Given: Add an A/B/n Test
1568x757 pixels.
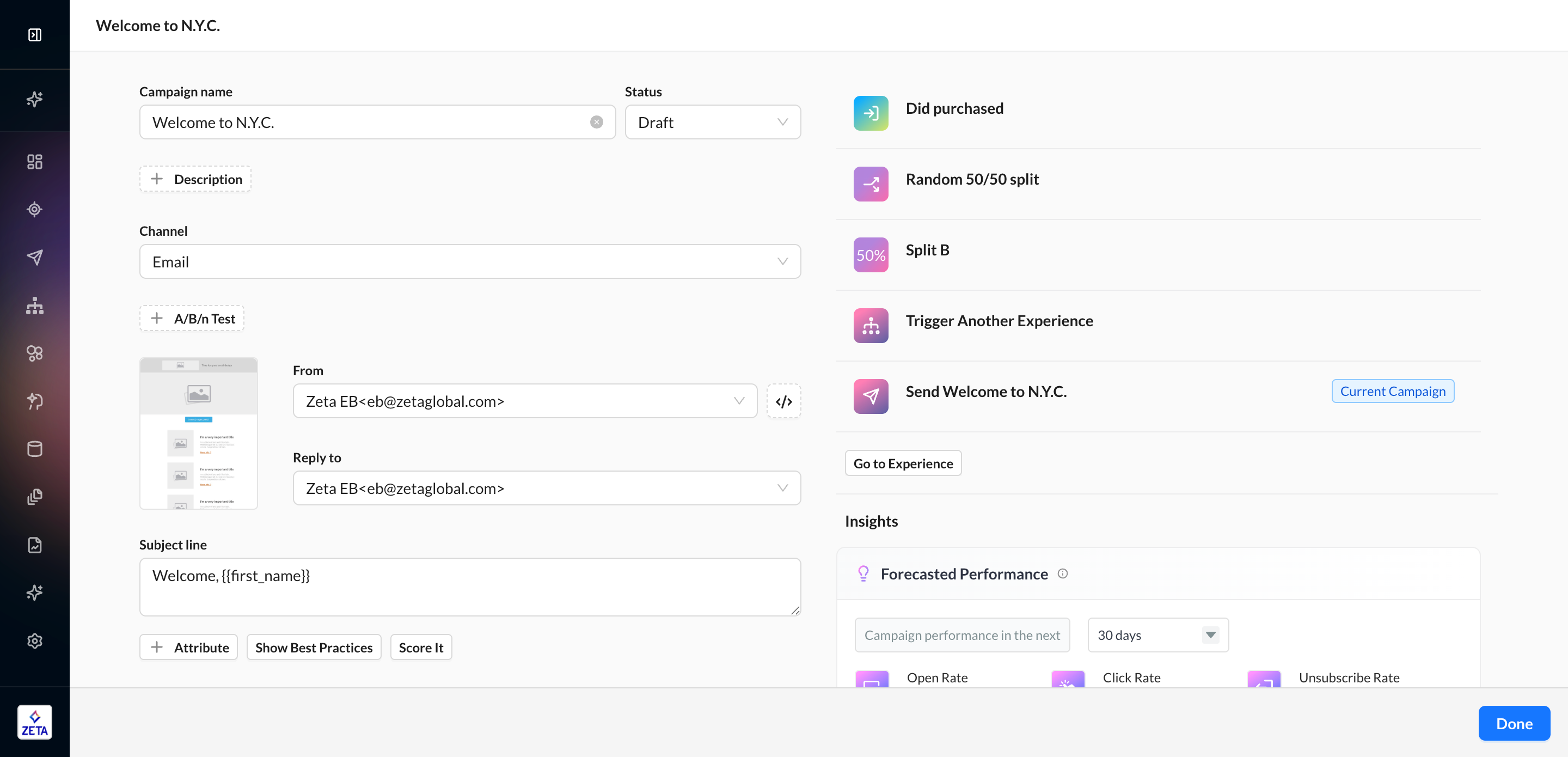Looking at the screenshot, I should pos(192,319).
